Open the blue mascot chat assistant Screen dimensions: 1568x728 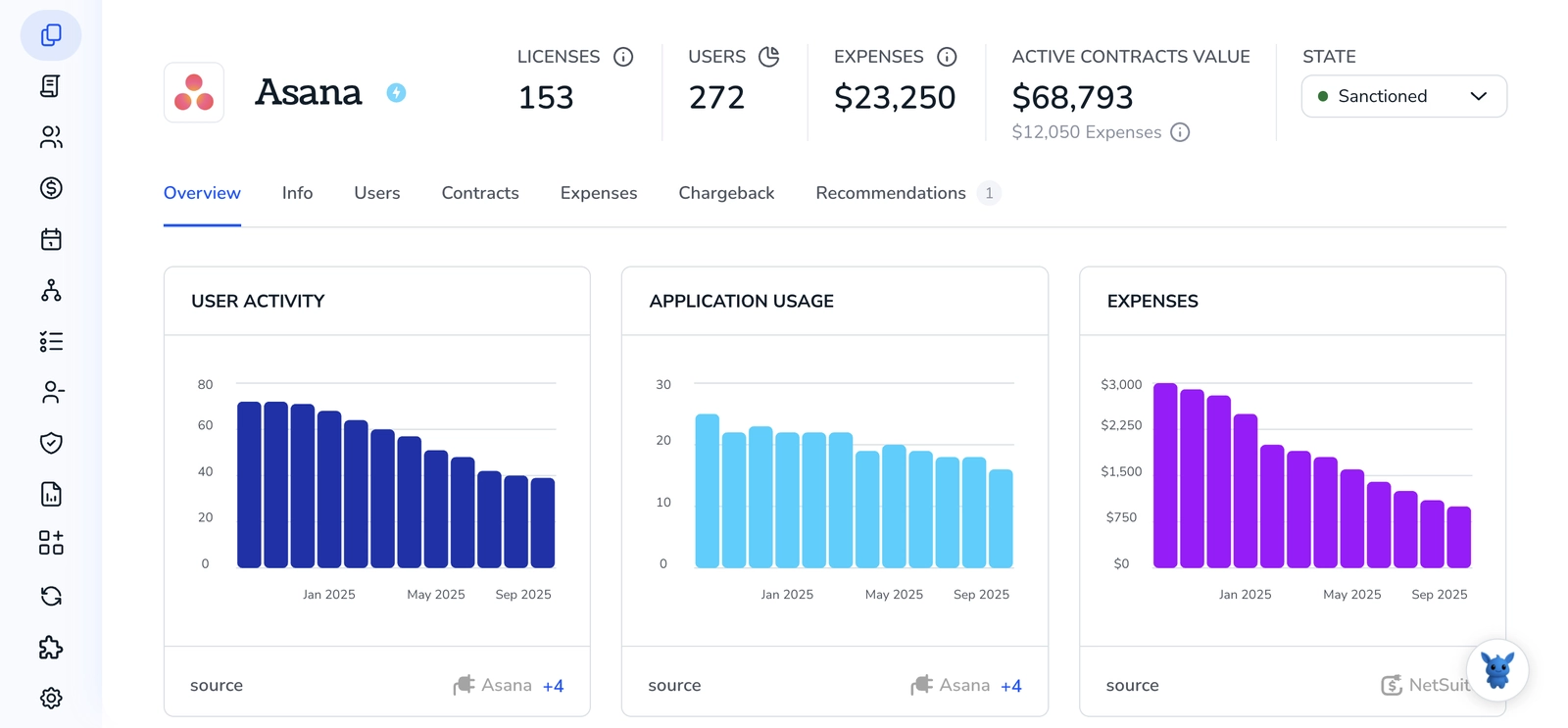[1497, 670]
